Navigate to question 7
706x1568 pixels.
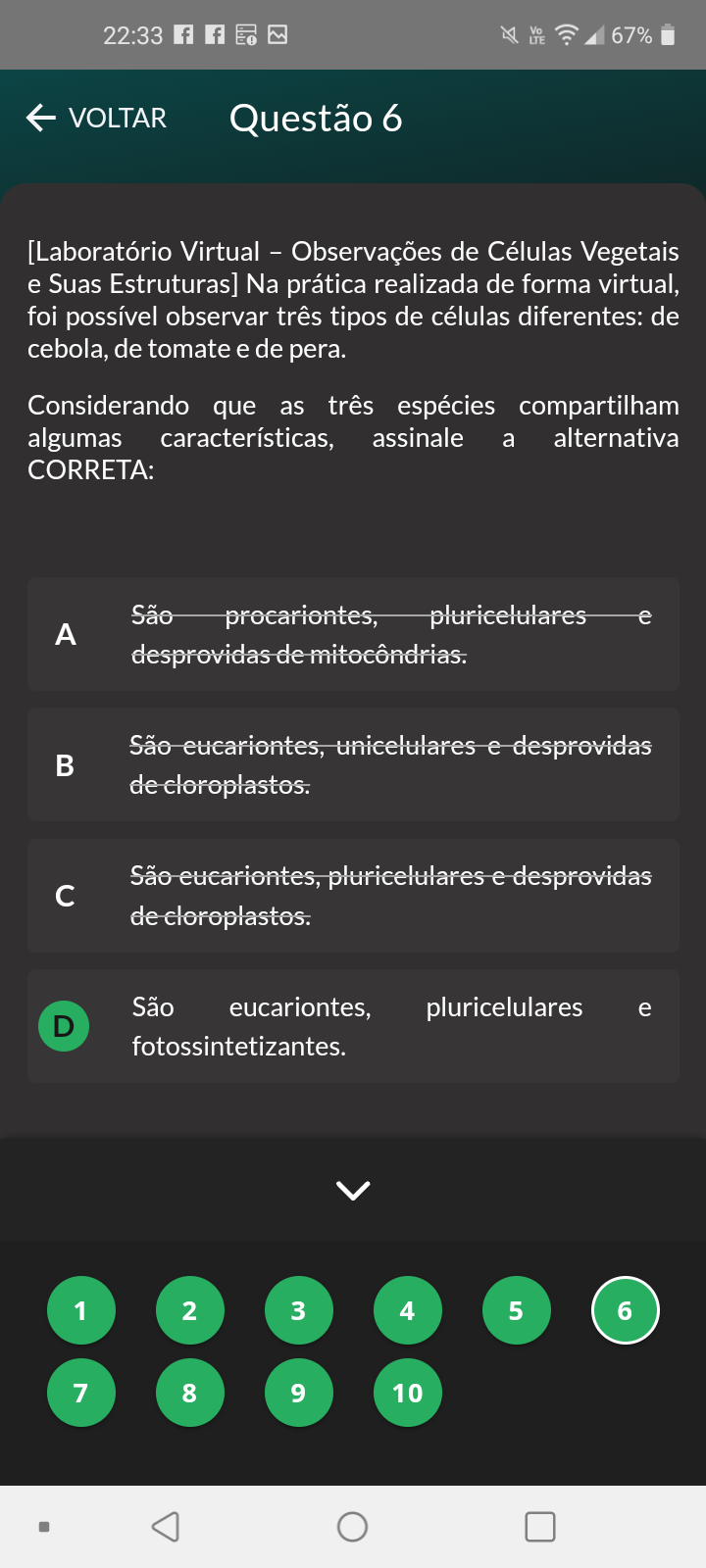click(x=80, y=1393)
